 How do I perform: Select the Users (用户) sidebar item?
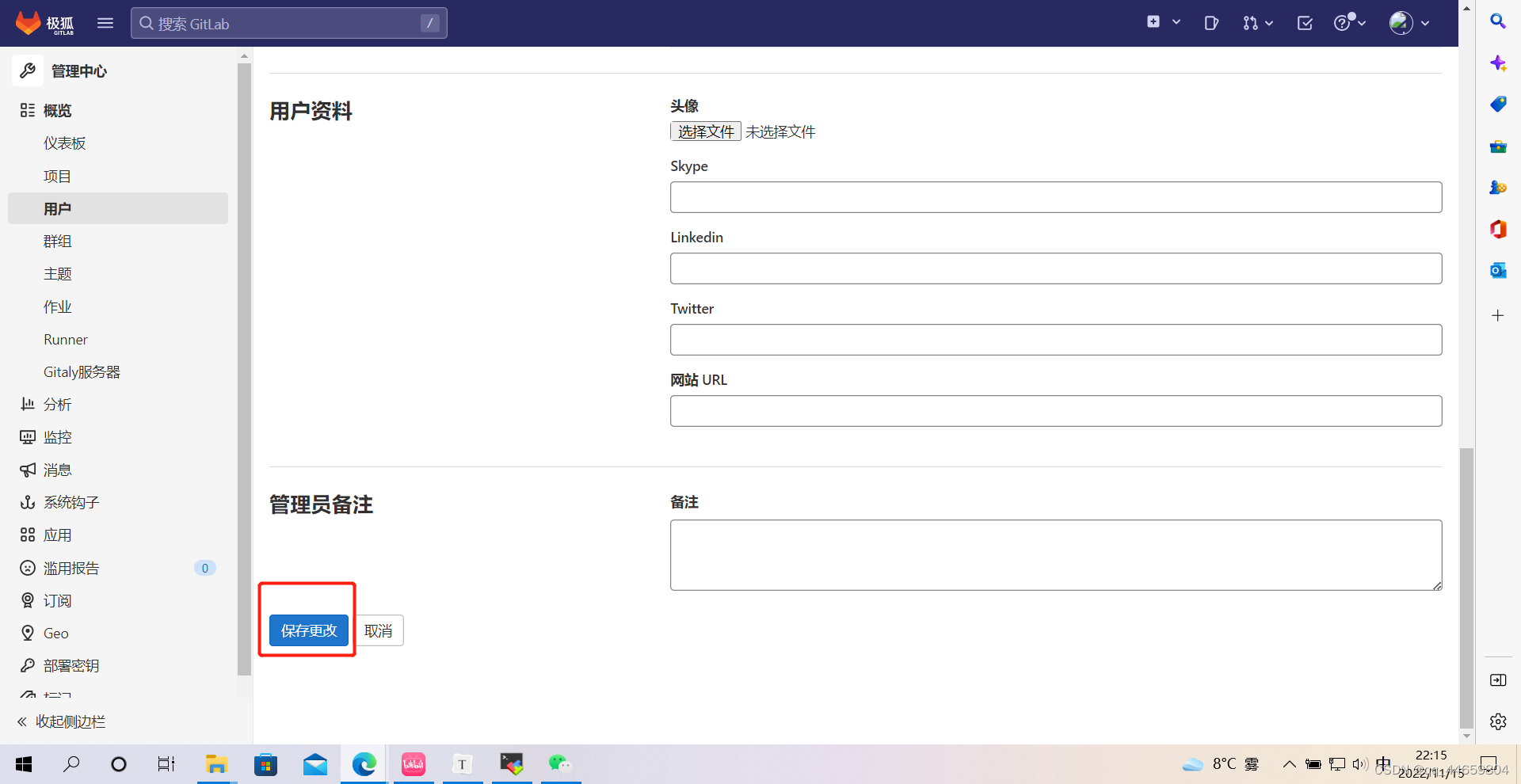pos(118,208)
